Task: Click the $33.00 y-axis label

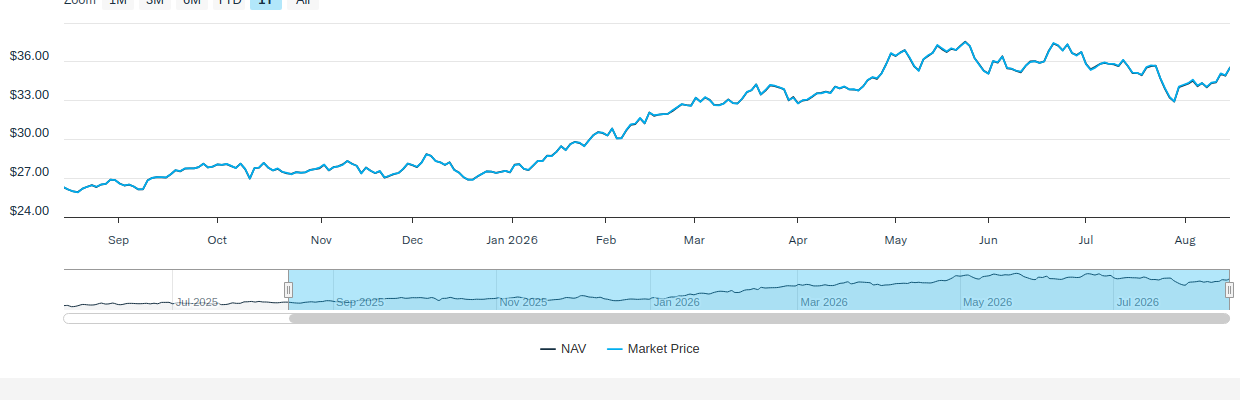Action: (x=29, y=96)
